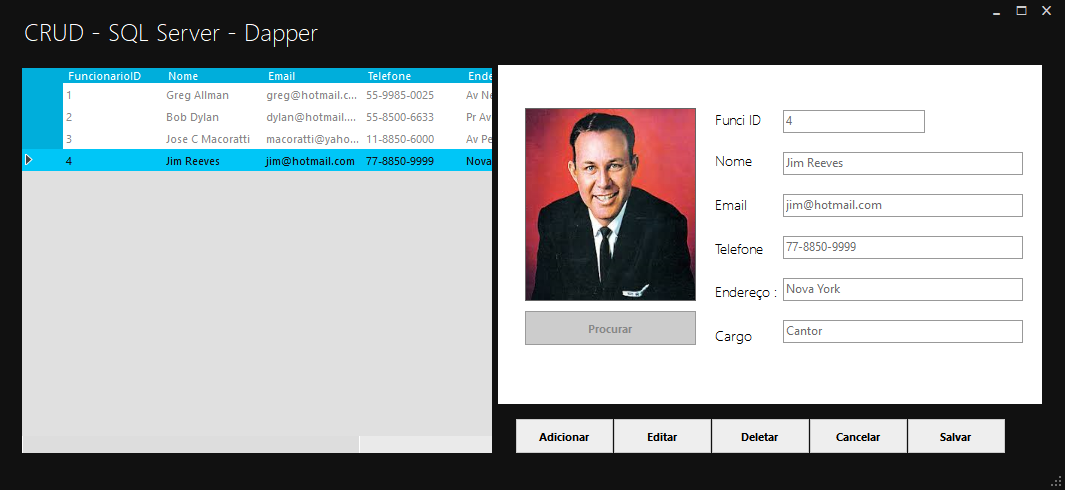Sort by Telefone column header

click(x=412, y=76)
